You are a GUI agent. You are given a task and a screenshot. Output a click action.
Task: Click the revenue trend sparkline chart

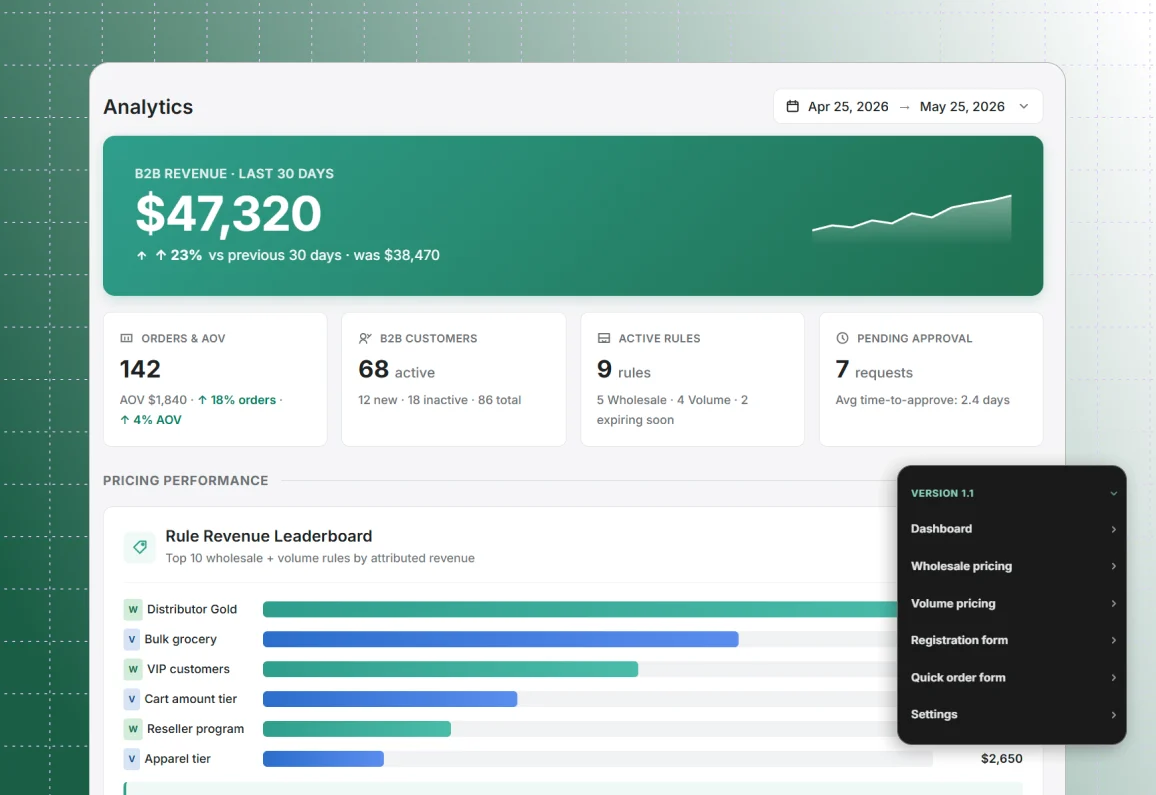tap(911, 218)
